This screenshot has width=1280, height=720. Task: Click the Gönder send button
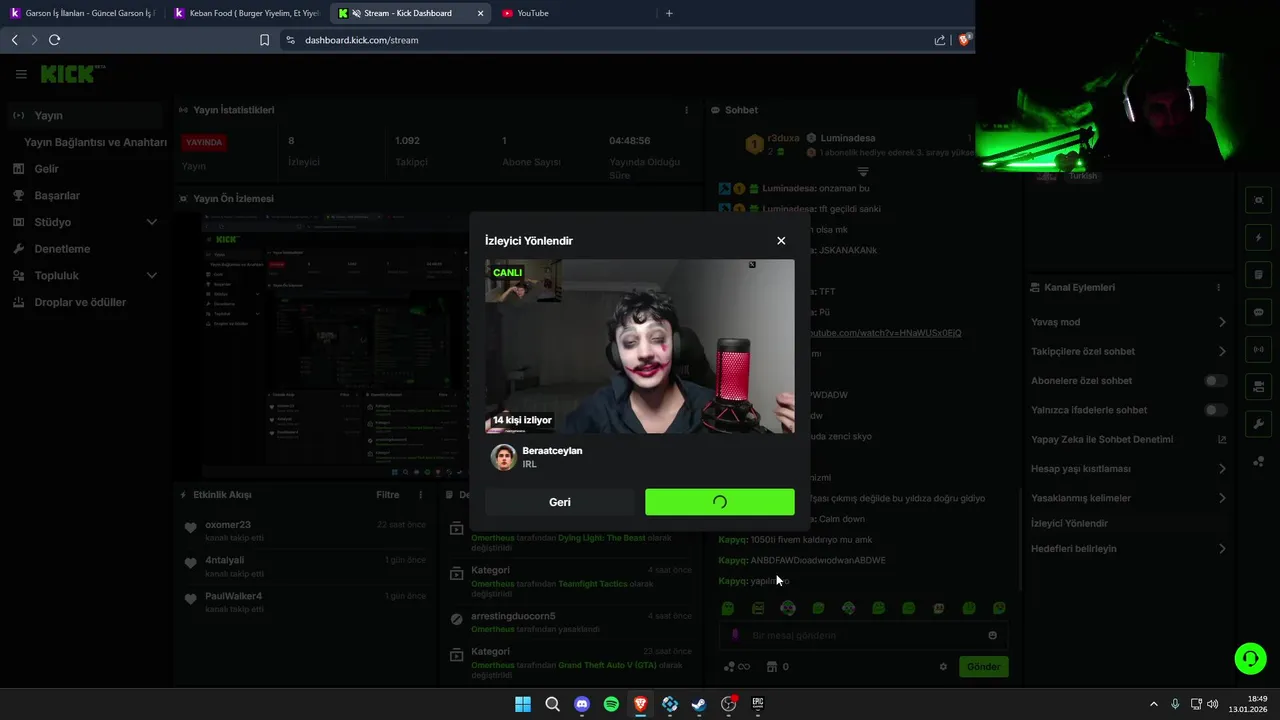click(x=983, y=667)
